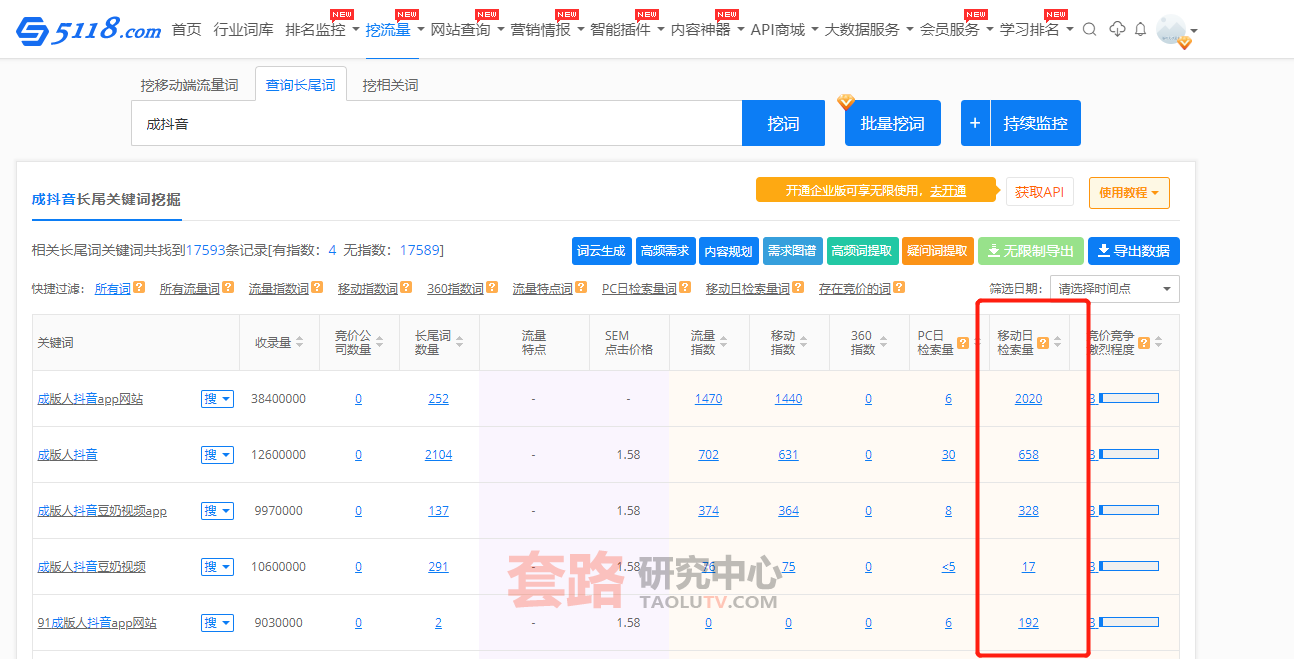Click the 词云生成 button
This screenshot has height=659, width=1294.
click(x=601, y=251)
